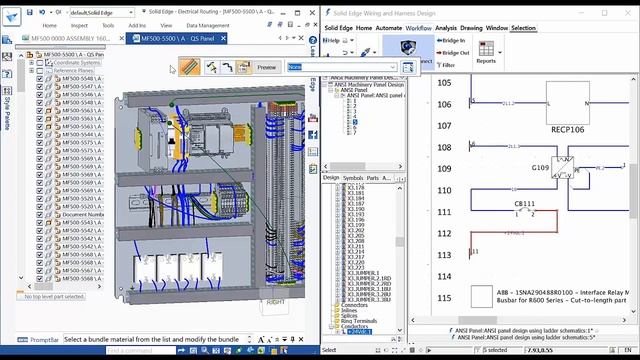Toggle the Reference Planes checkbox
The width and height of the screenshot is (640, 360).
click(40, 71)
